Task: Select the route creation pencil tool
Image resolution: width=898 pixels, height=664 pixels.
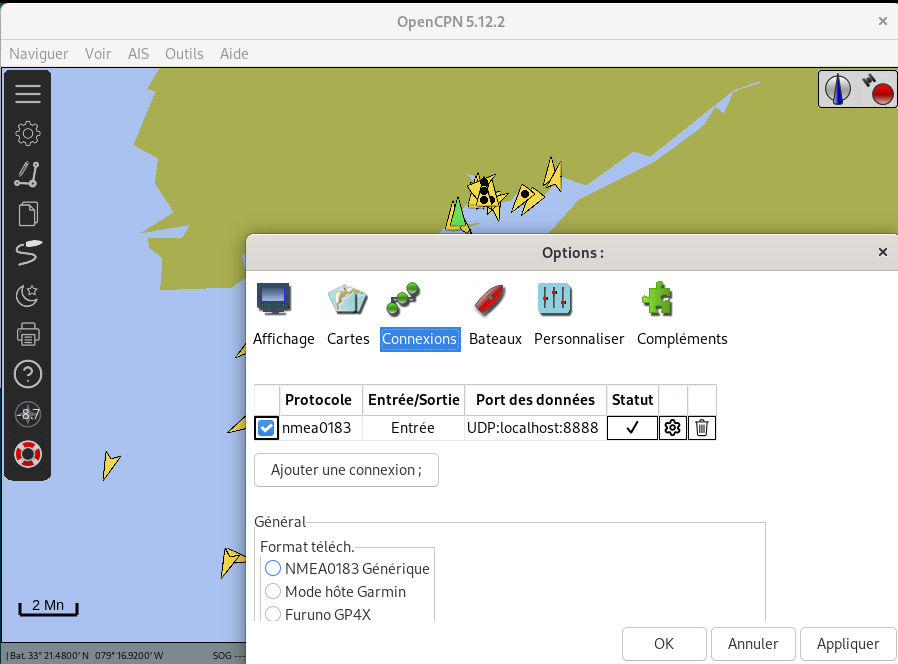Action: pyautogui.click(x=27, y=173)
